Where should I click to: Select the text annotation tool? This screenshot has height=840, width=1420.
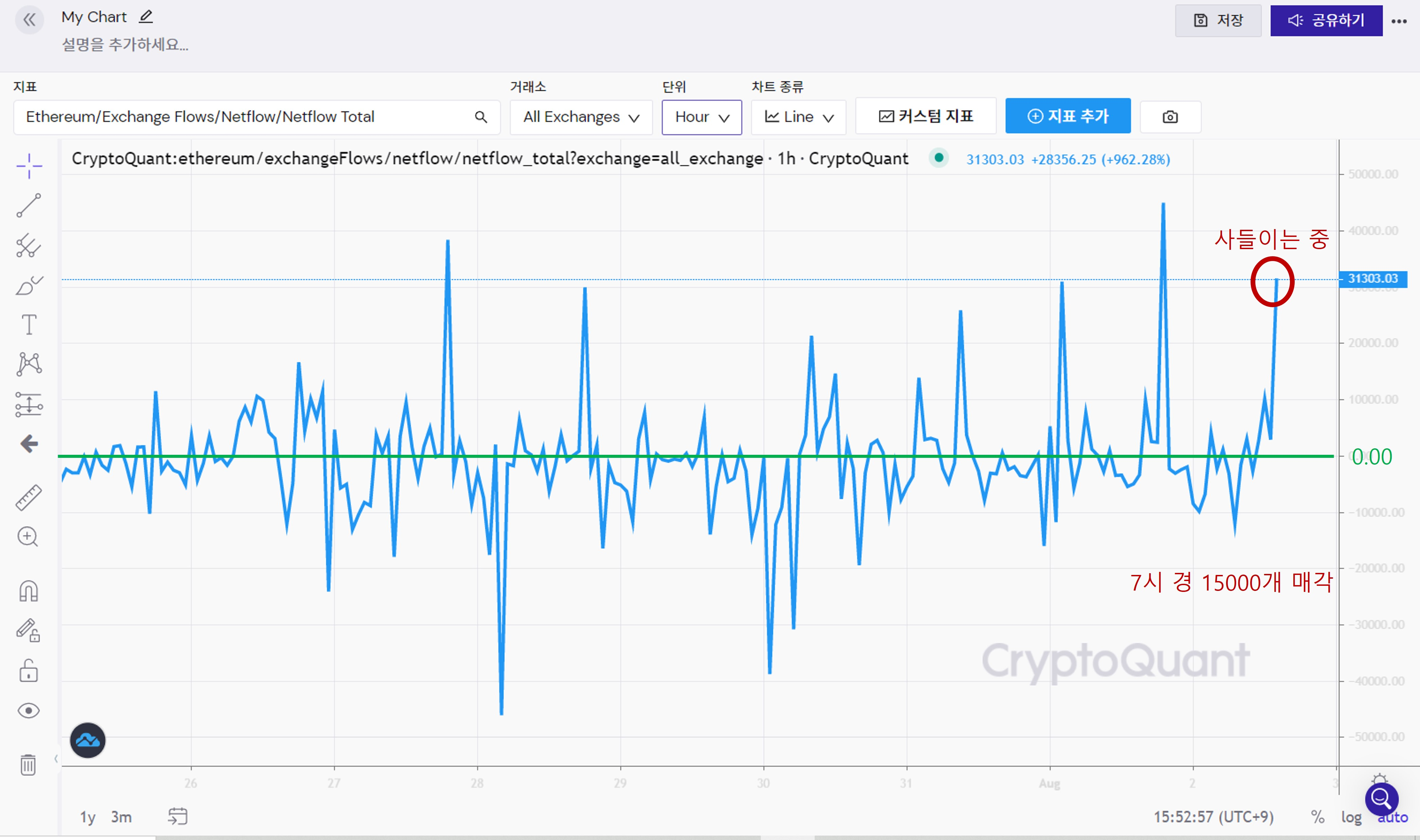point(29,325)
